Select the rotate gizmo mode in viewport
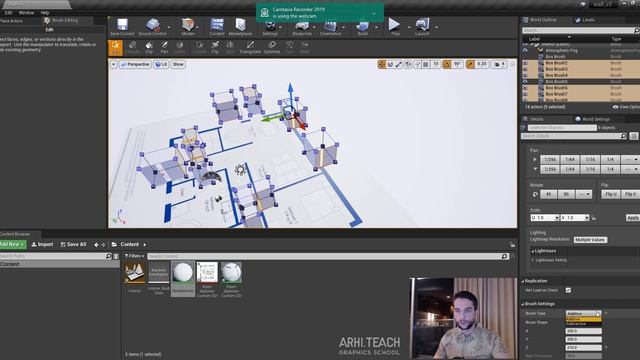640x360 pixels. 390,64
